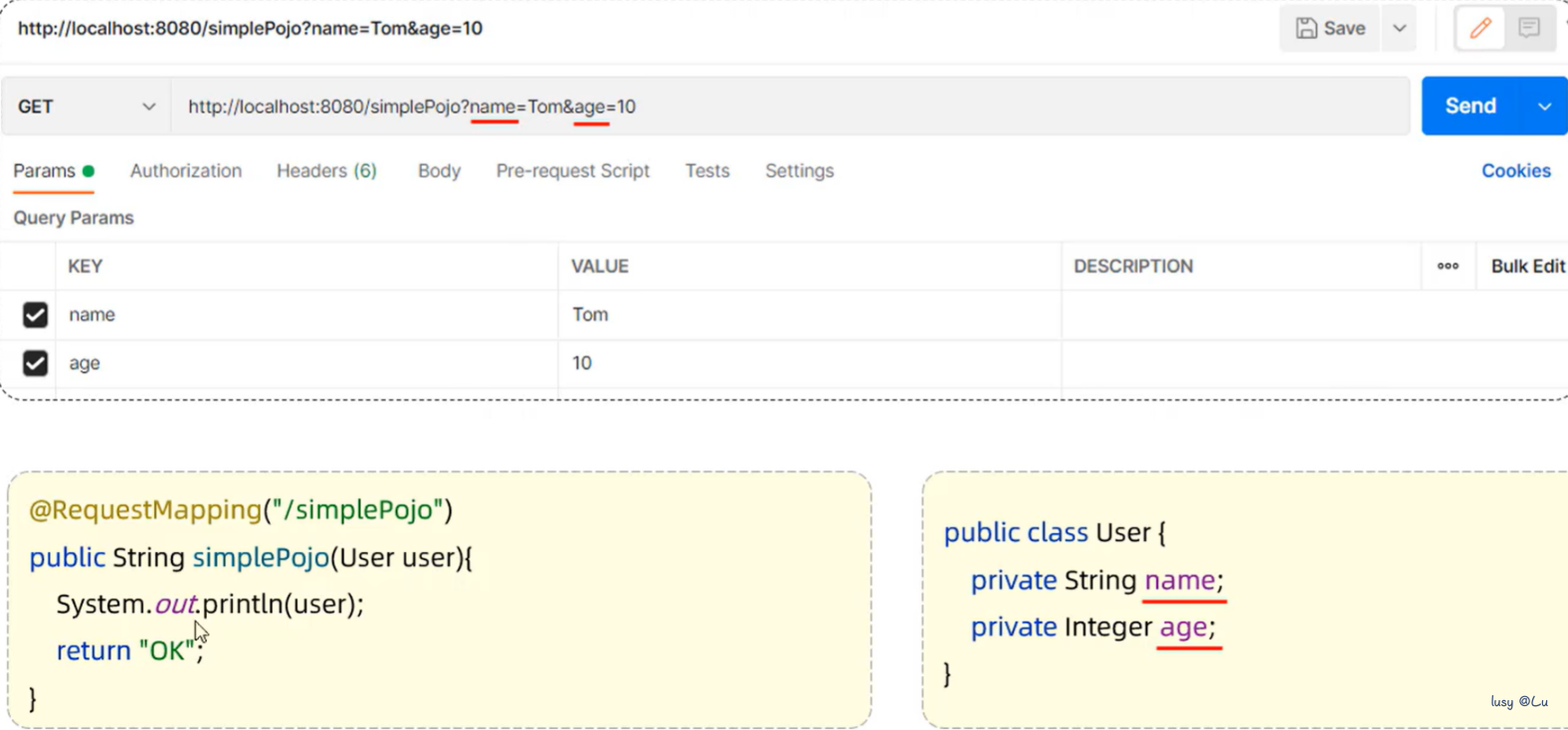Image resolution: width=1568 pixels, height=730 pixels.
Task: Click the request URL input field
Action: pyautogui.click(x=895, y=106)
